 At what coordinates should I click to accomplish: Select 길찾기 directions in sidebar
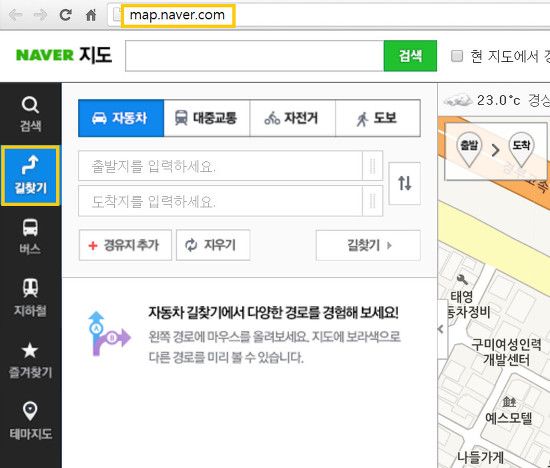[31, 175]
